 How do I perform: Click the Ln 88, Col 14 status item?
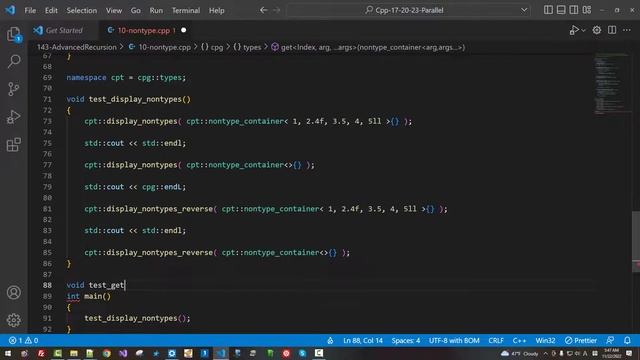click(363, 340)
